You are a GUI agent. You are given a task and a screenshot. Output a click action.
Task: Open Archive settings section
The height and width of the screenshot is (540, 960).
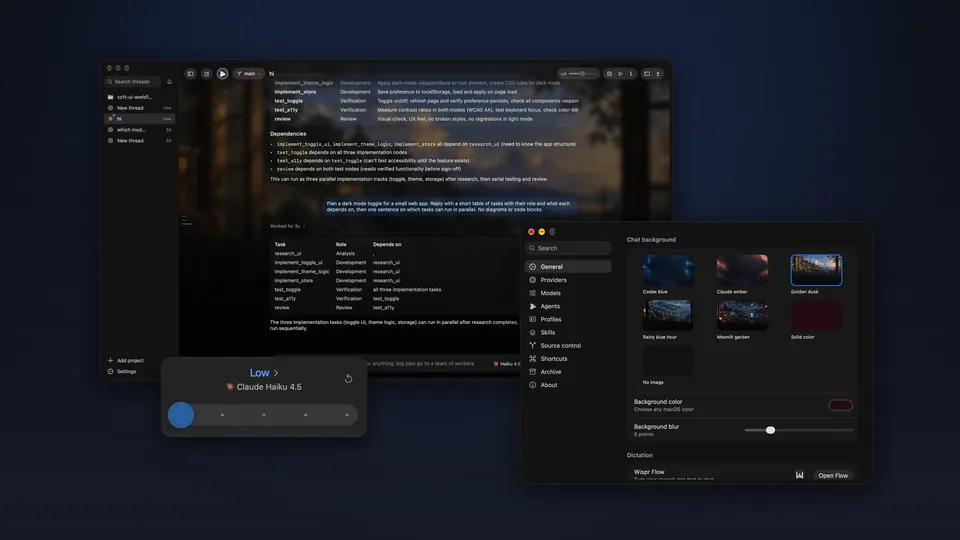coord(568,372)
